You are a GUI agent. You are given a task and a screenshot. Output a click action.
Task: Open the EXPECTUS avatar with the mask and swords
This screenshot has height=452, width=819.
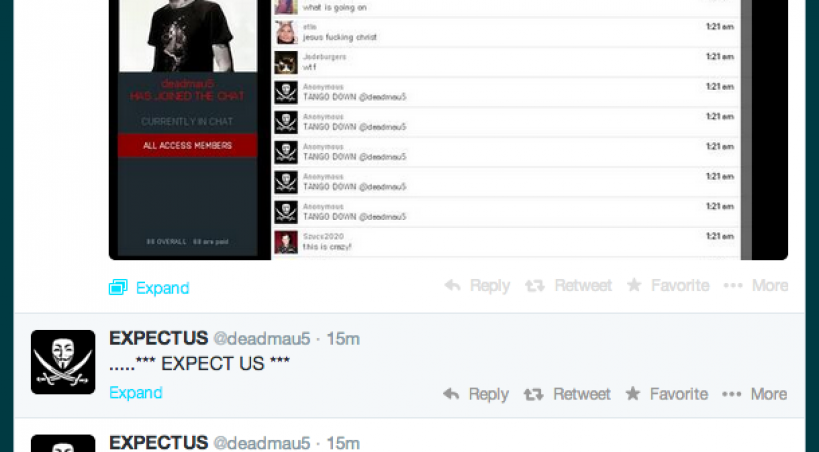(x=63, y=362)
